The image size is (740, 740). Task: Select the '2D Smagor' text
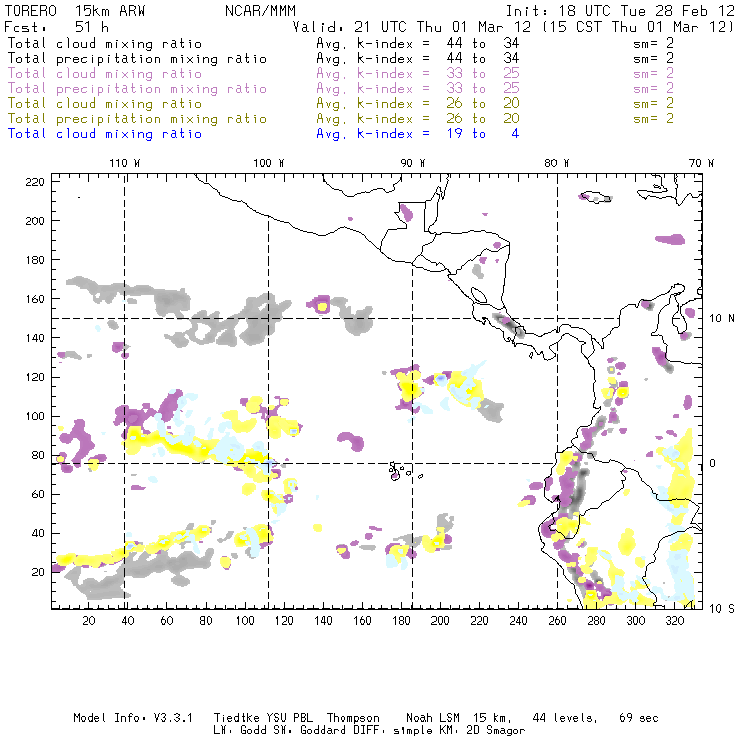(496, 731)
